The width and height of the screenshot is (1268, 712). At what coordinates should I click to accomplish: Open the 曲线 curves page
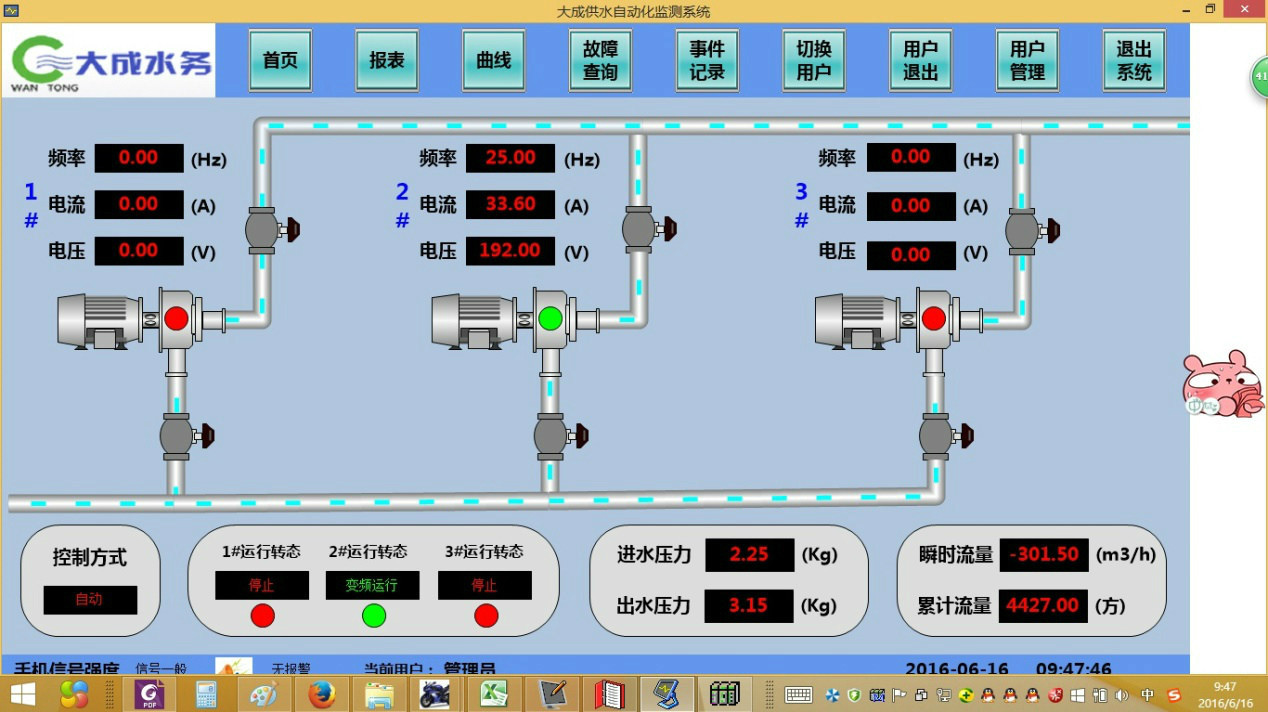pyautogui.click(x=494, y=60)
